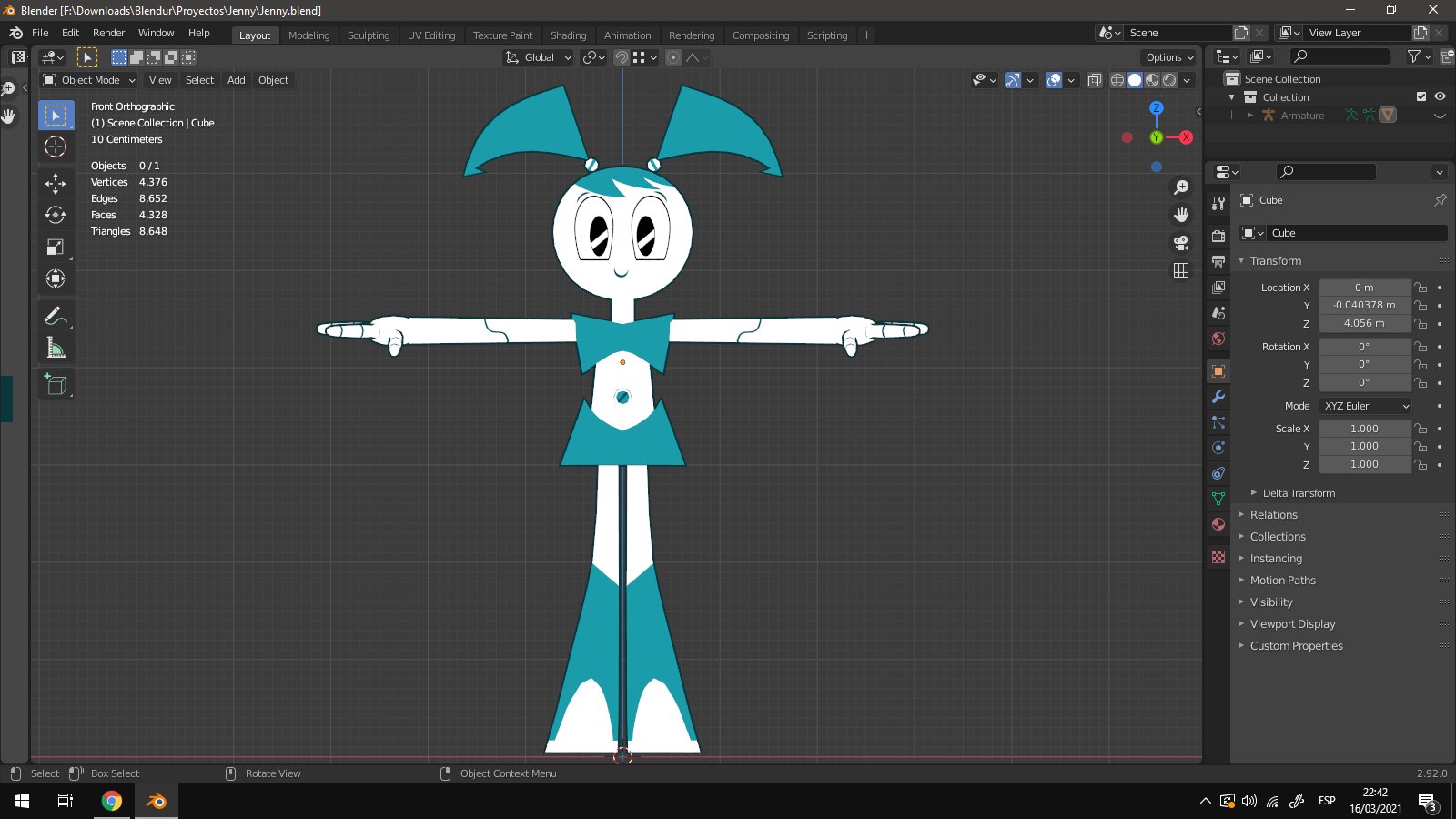Expand the Delta Transform subpanel
Screen dimensions: 1456x819
[1254, 493]
